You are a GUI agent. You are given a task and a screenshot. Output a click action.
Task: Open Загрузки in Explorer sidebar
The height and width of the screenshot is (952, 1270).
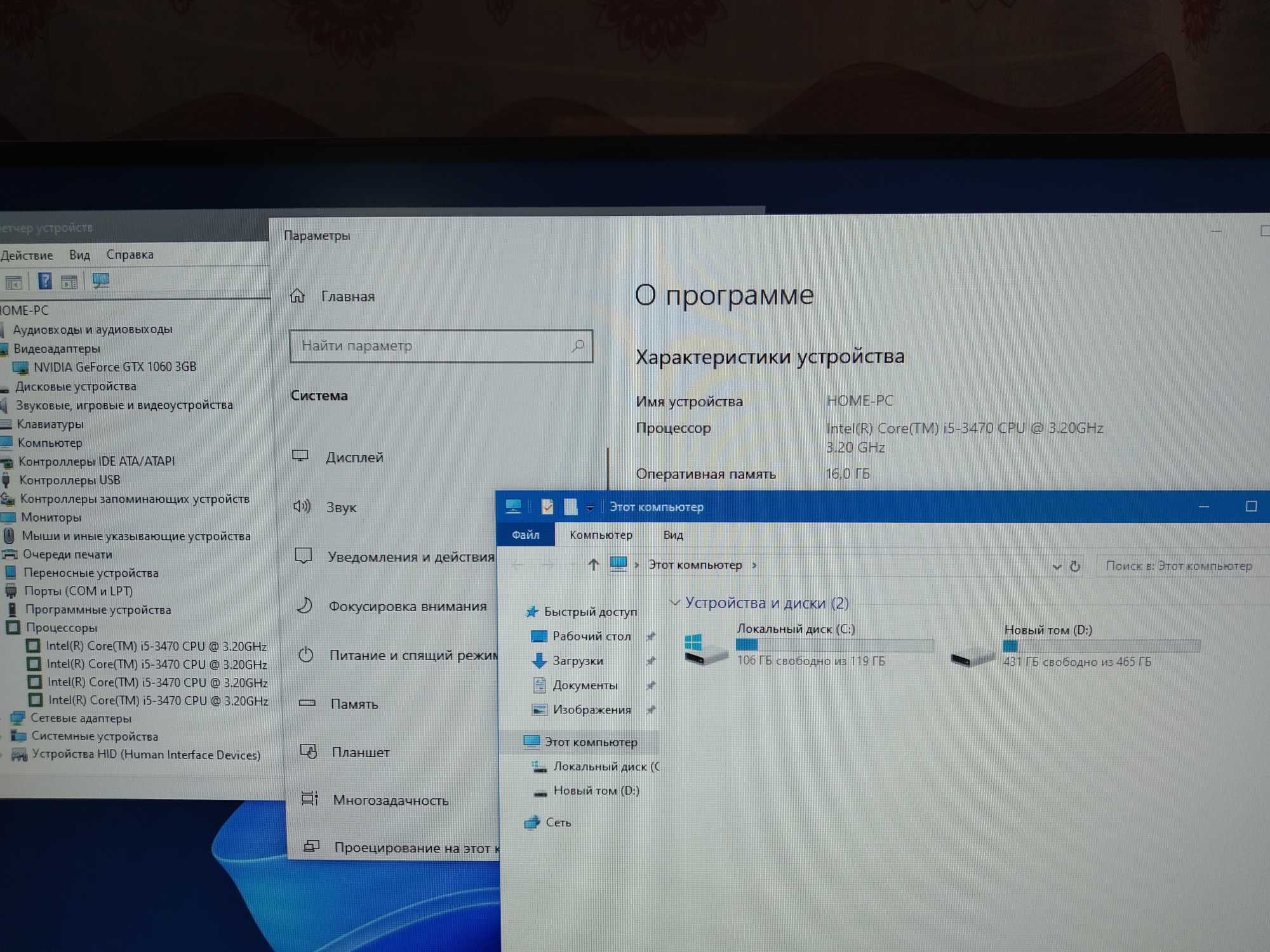click(x=577, y=661)
